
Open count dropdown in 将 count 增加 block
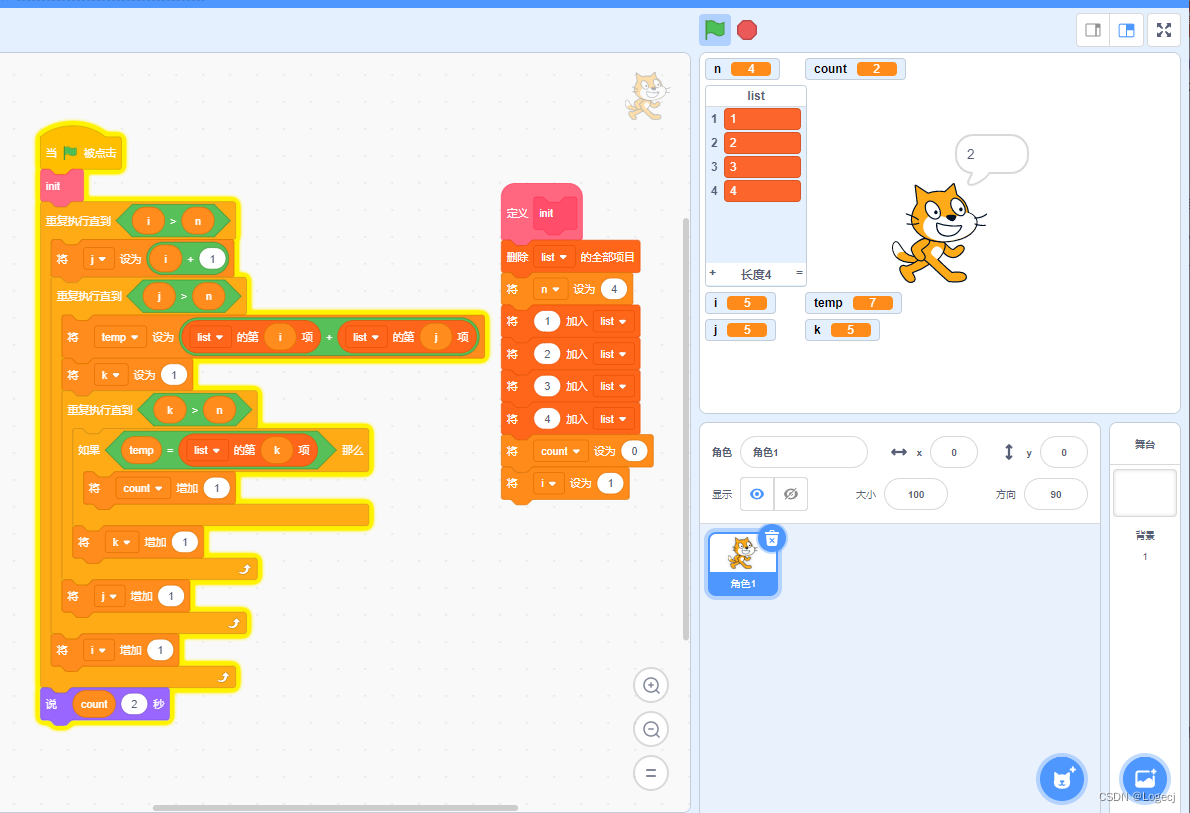[x=143, y=488]
